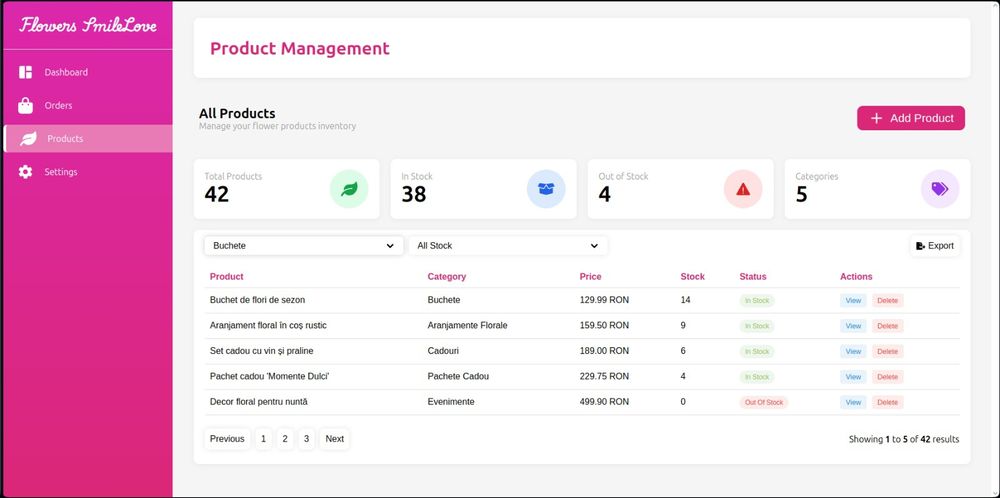Click product name Pachet cadou 'Momente Dulci'

click(x=269, y=376)
